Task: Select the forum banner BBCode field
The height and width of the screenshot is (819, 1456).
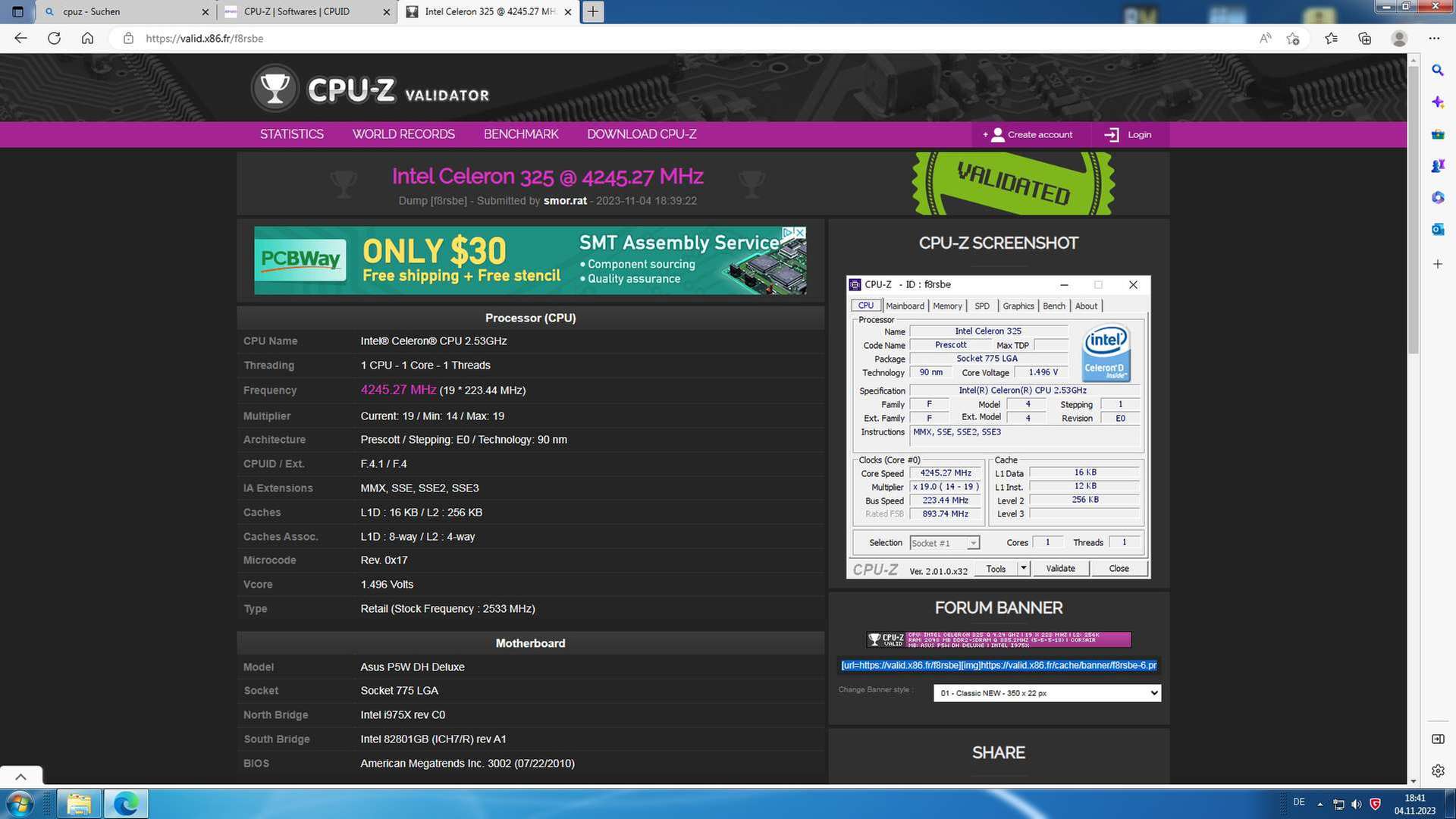Action: point(998,665)
